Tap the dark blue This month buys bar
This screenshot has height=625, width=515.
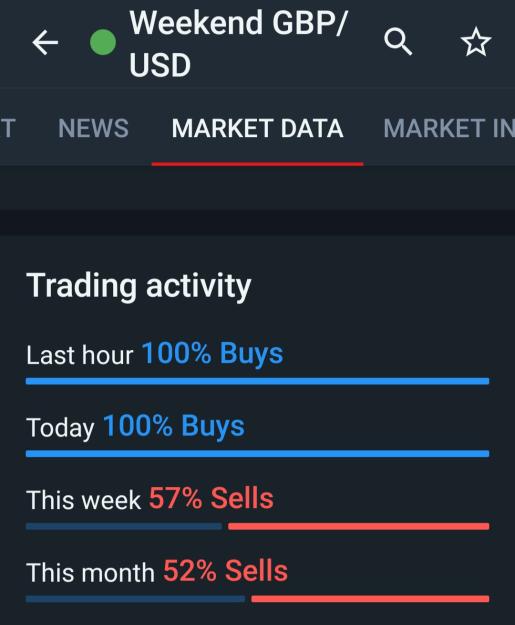136,599
